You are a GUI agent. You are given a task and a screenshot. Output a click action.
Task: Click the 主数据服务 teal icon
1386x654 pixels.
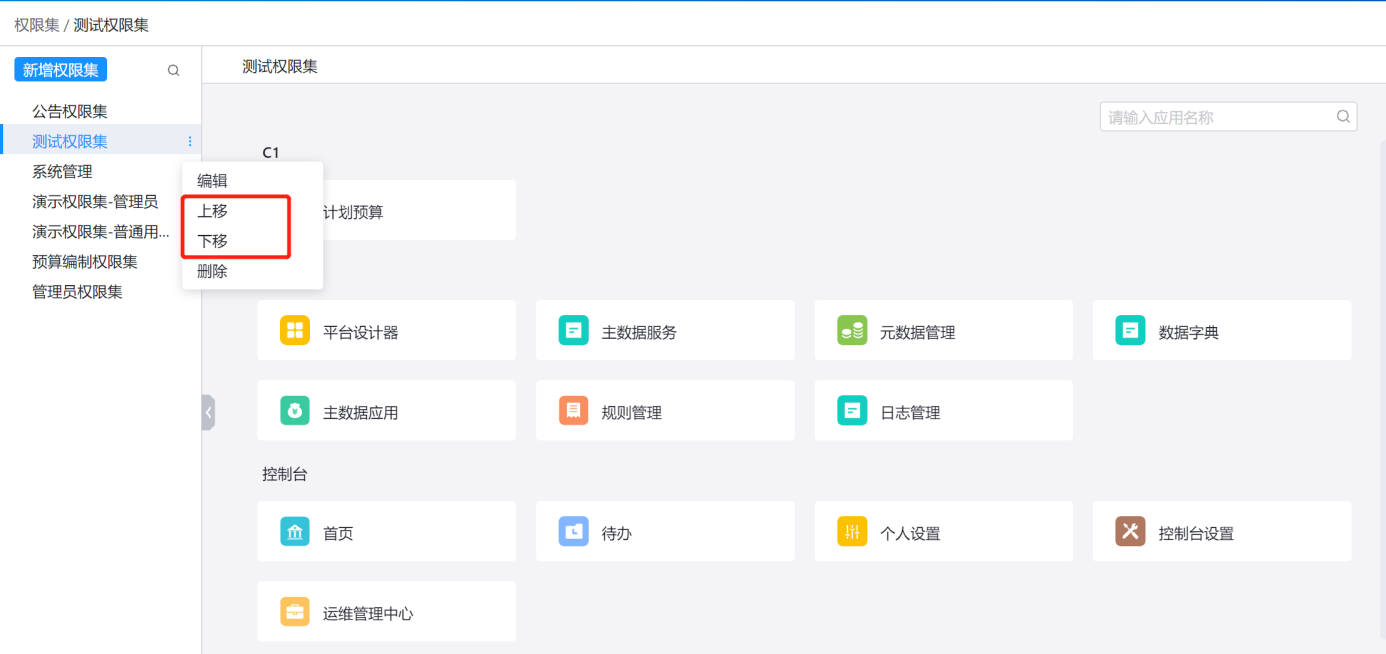(x=574, y=331)
